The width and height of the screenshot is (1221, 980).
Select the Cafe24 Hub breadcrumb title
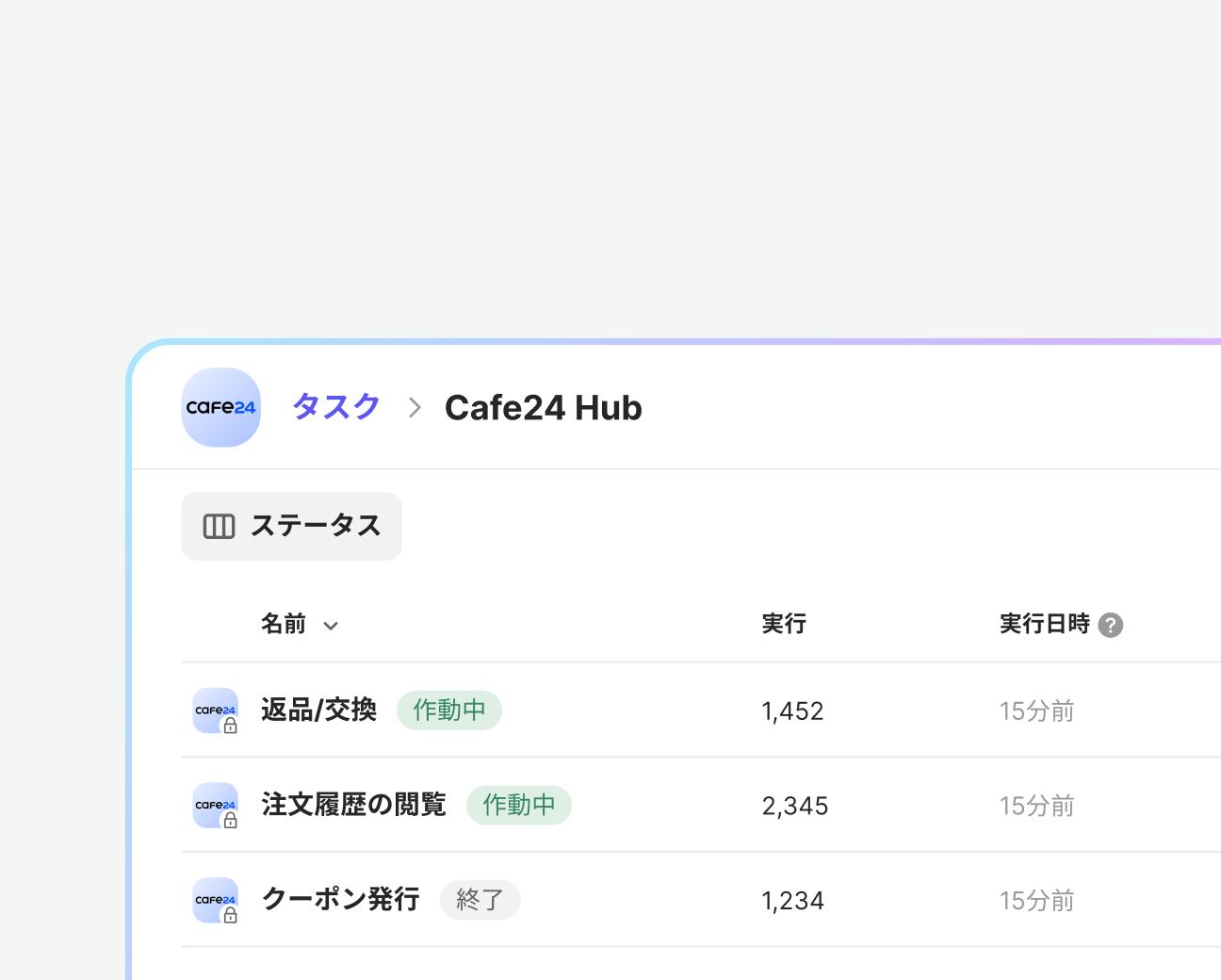pos(543,407)
